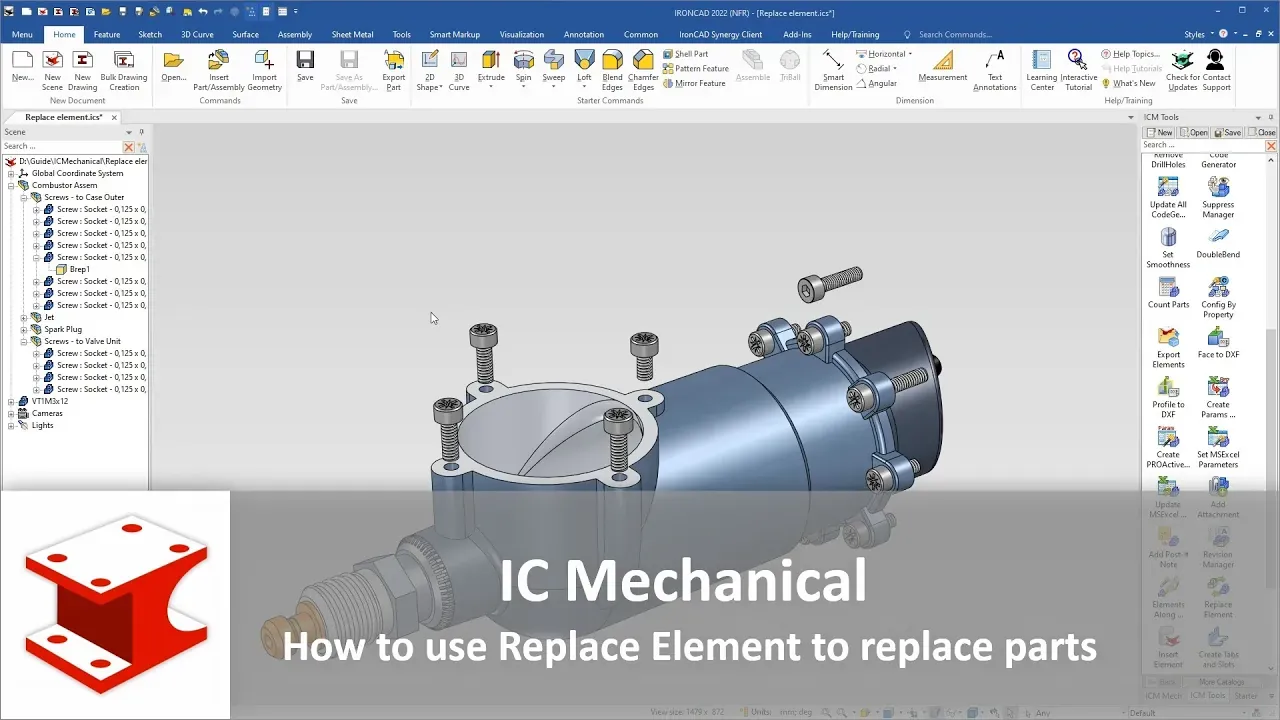Click Update All CodeGen tool
Viewport: 1280px width, 720px height.
[x=1168, y=198]
